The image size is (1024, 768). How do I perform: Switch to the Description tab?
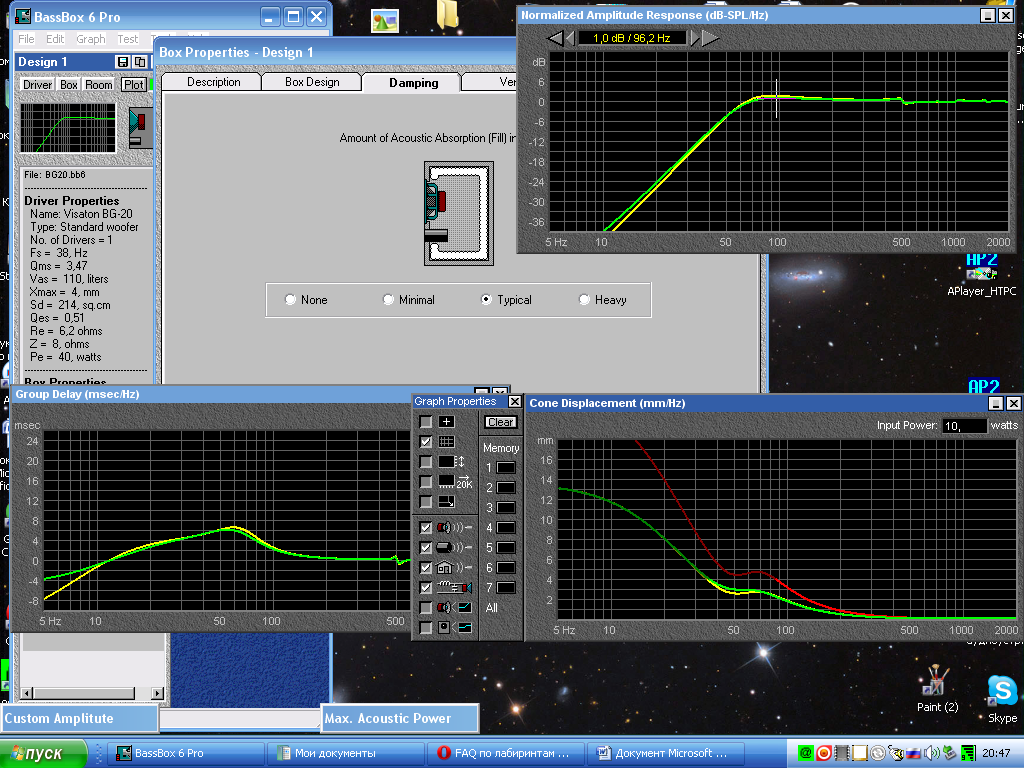click(213, 82)
